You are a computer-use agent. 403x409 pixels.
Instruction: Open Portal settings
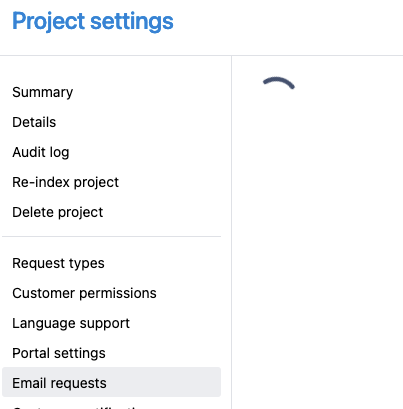(x=59, y=353)
